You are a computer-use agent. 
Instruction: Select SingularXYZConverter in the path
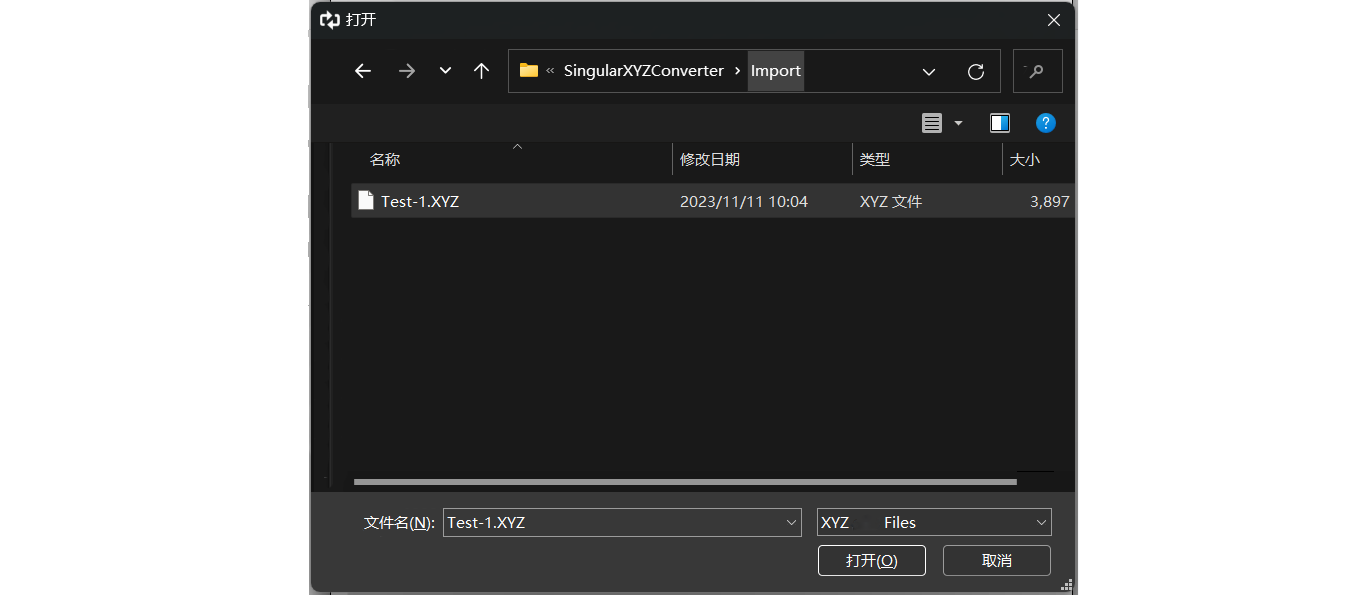click(x=643, y=71)
